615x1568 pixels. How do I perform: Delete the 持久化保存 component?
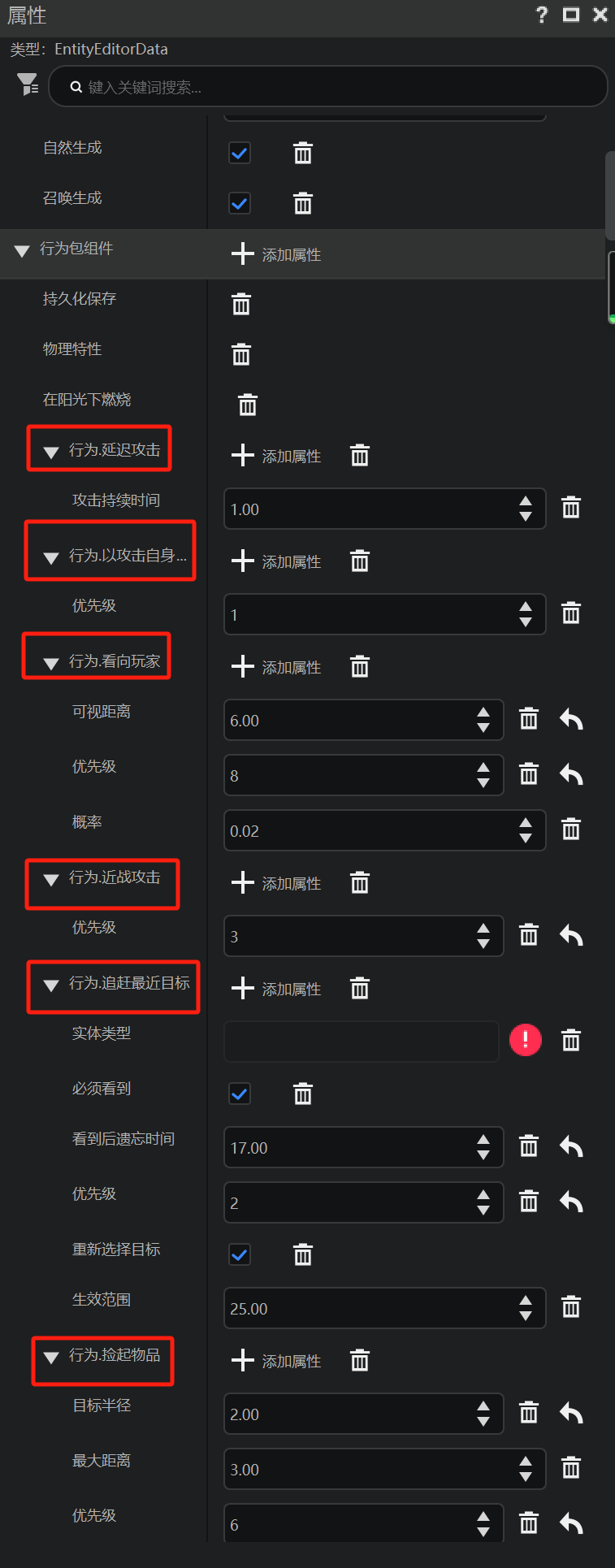click(x=241, y=304)
